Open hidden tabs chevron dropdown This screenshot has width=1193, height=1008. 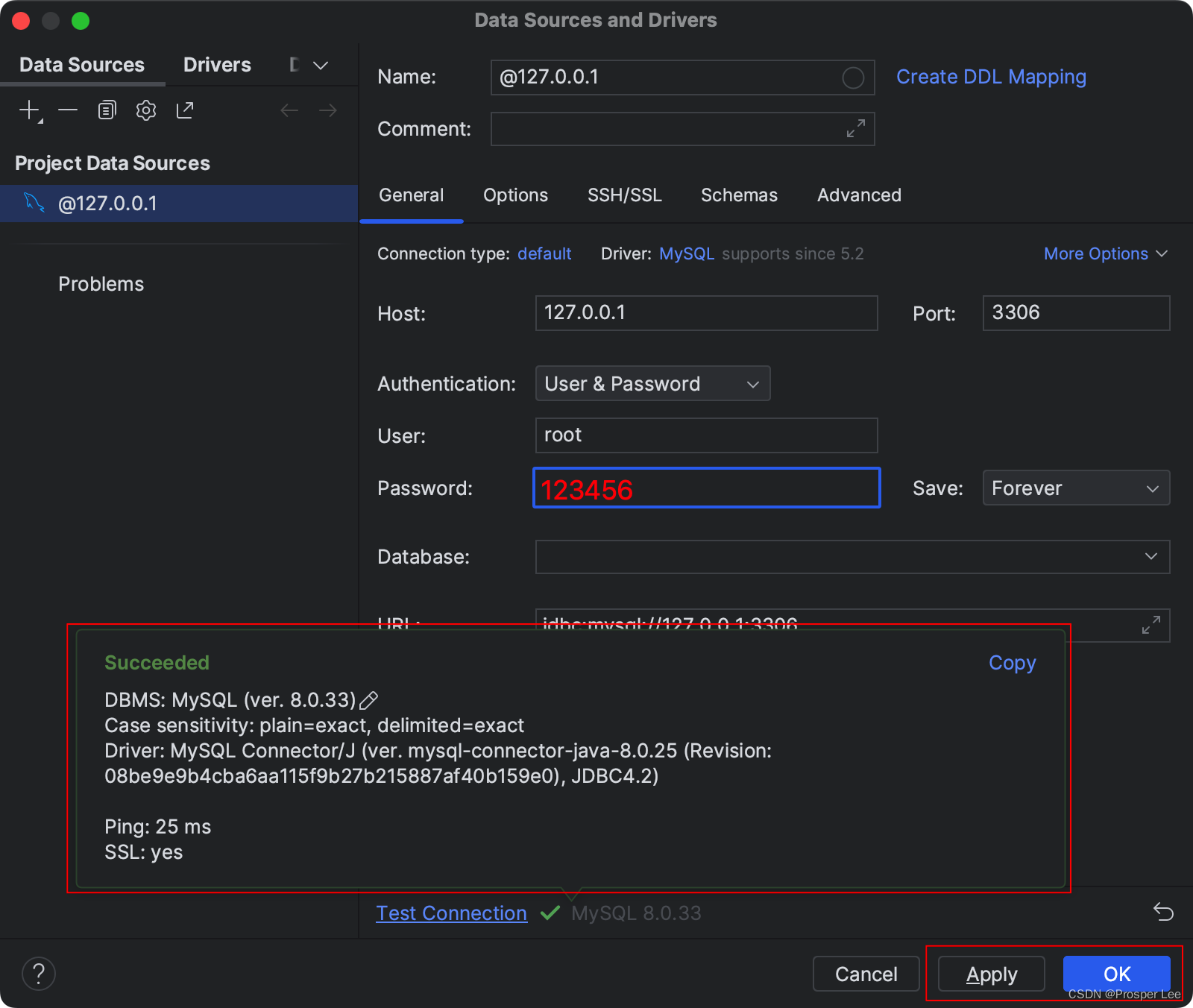[321, 66]
